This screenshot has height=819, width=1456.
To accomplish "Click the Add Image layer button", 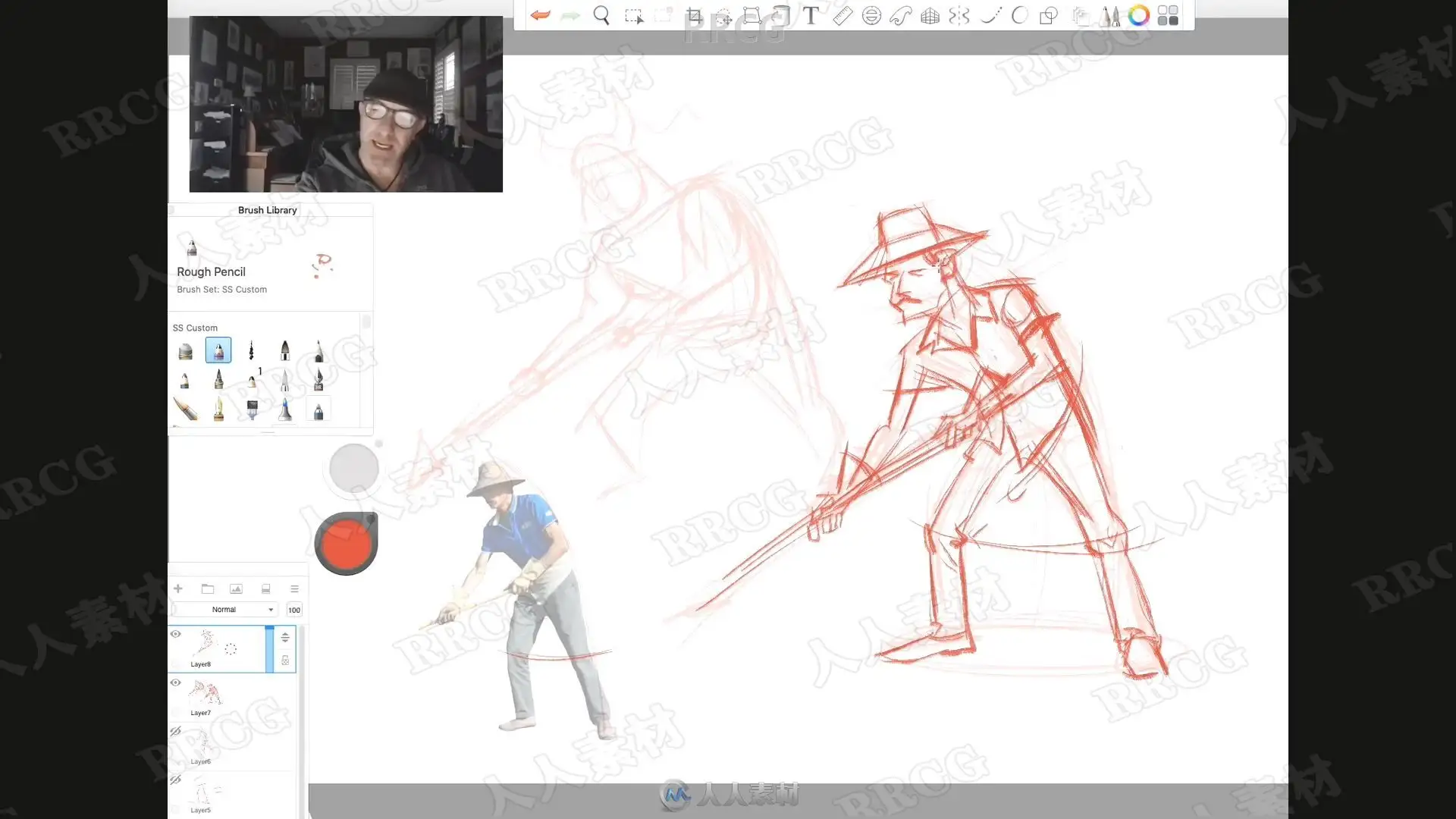I will point(236,588).
